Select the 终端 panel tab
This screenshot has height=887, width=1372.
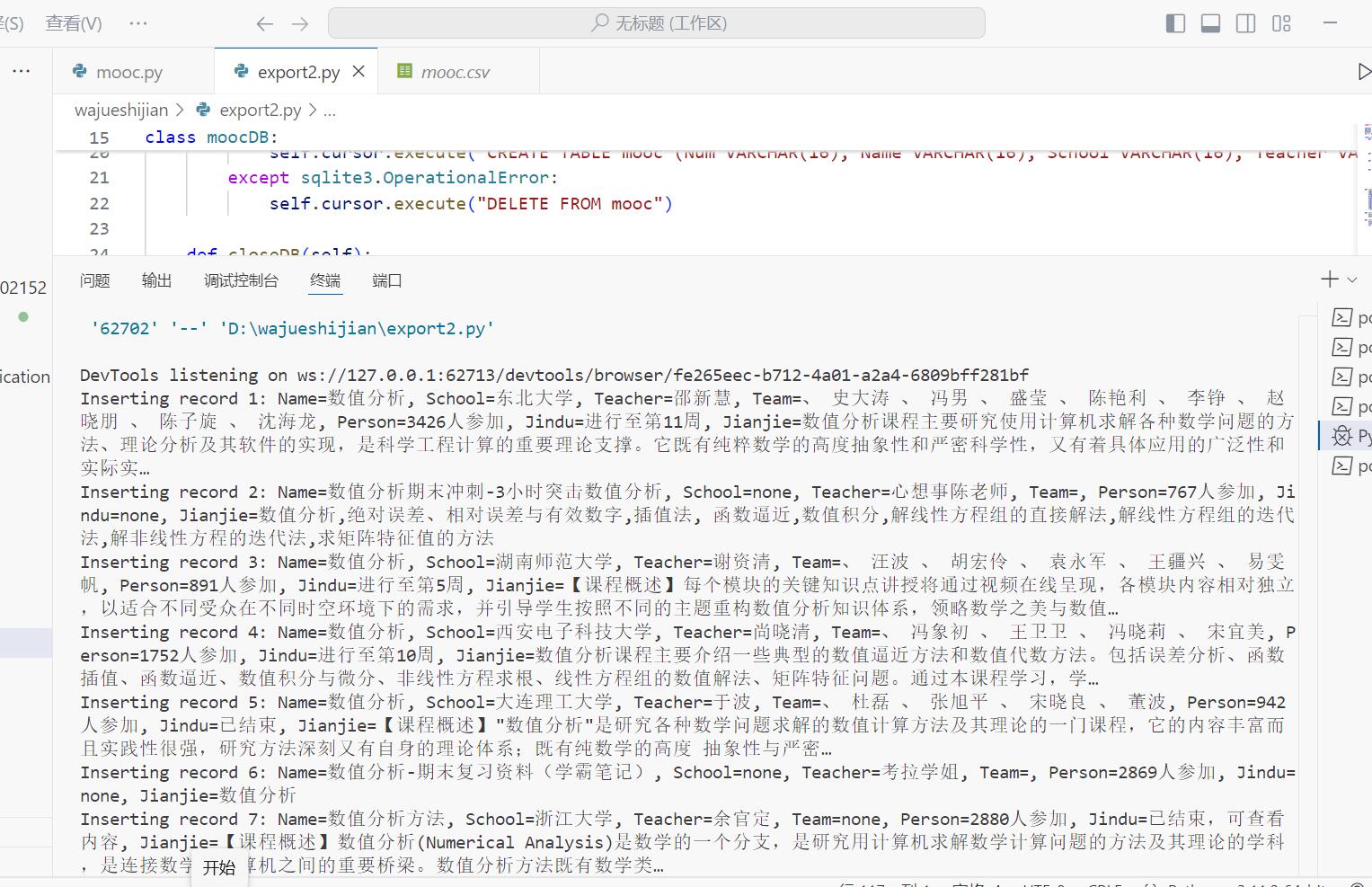(x=325, y=280)
